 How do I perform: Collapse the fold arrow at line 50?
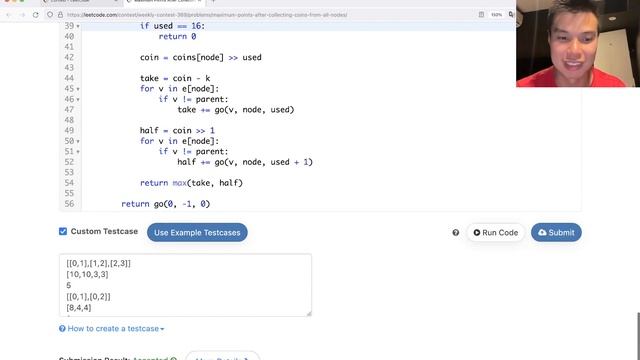pyautogui.click(x=78, y=141)
